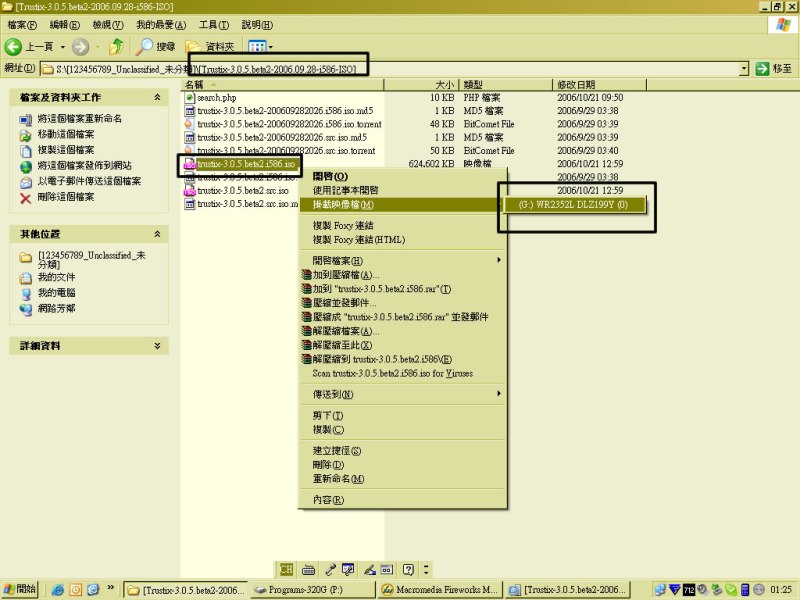Choose 內容(R) in the context menu

click(402, 499)
